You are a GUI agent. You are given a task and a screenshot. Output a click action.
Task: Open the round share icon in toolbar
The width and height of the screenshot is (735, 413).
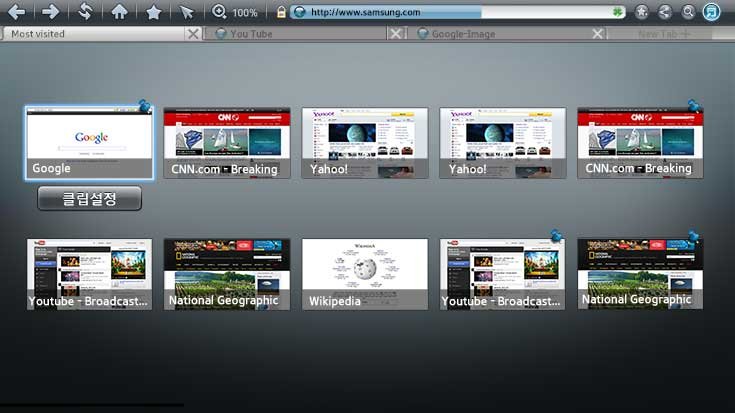click(665, 12)
